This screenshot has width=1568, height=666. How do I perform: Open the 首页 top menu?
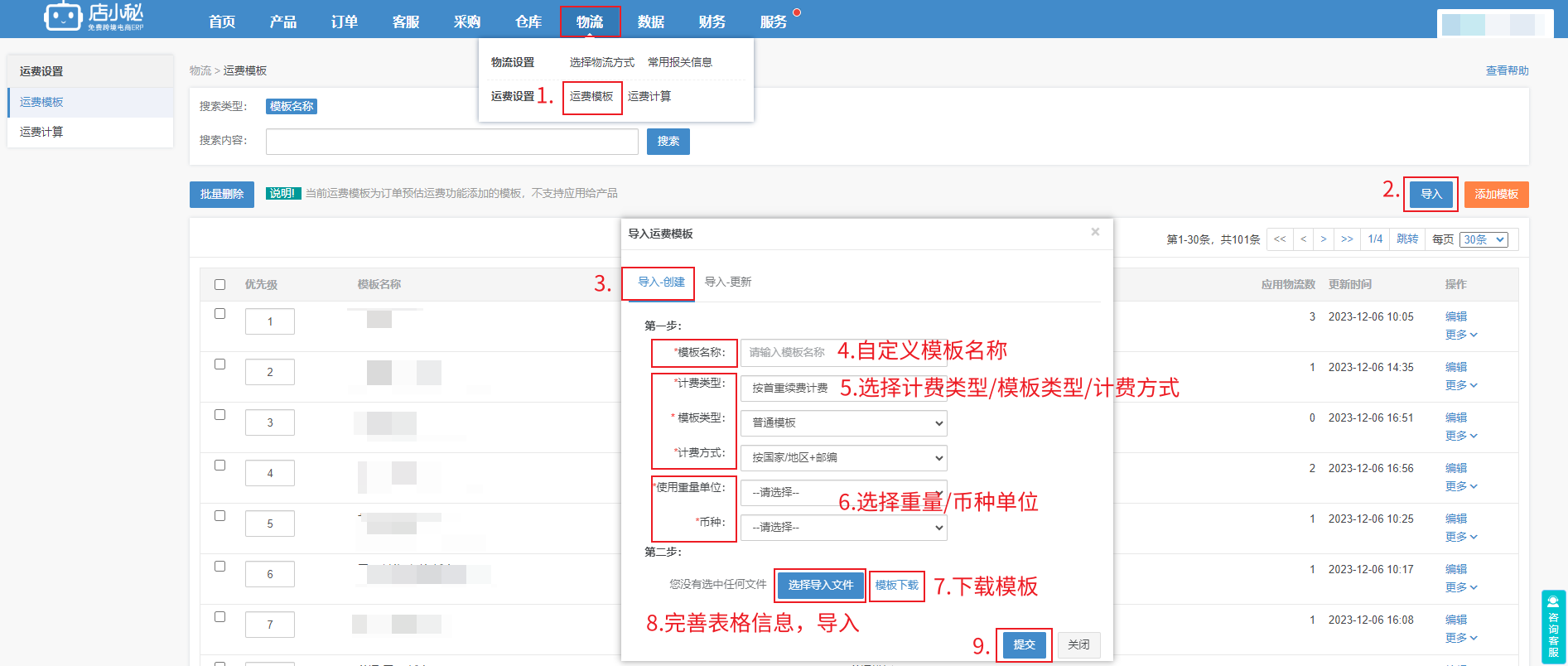pos(222,22)
